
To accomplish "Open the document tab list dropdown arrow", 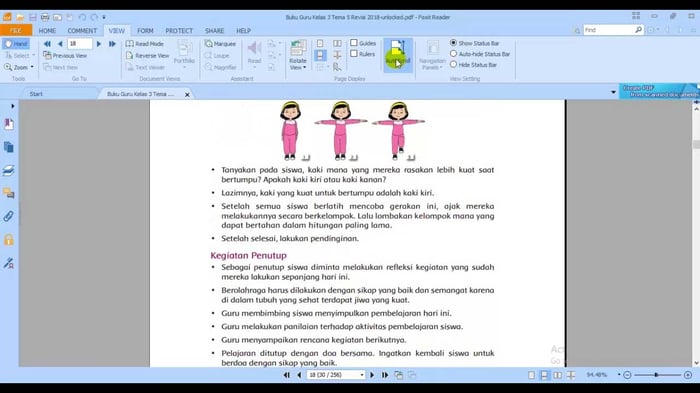I will [x=613, y=92].
